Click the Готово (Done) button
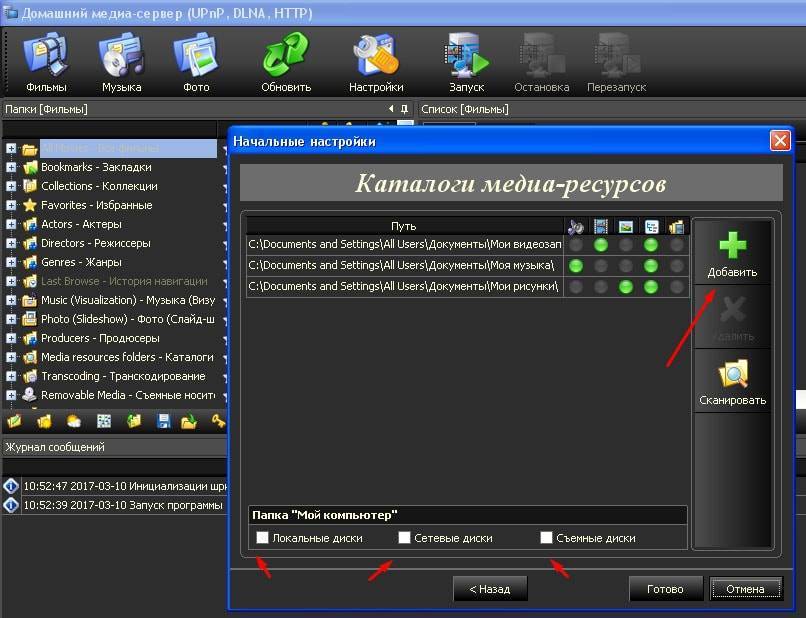Image resolution: width=806 pixels, height=618 pixels. pyautogui.click(x=665, y=589)
